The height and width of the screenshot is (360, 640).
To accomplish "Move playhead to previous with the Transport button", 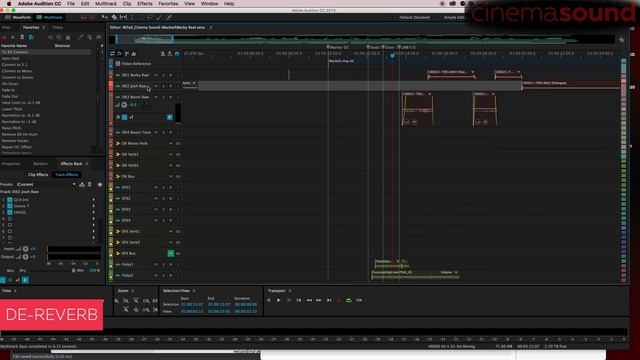I will coord(299,300).
